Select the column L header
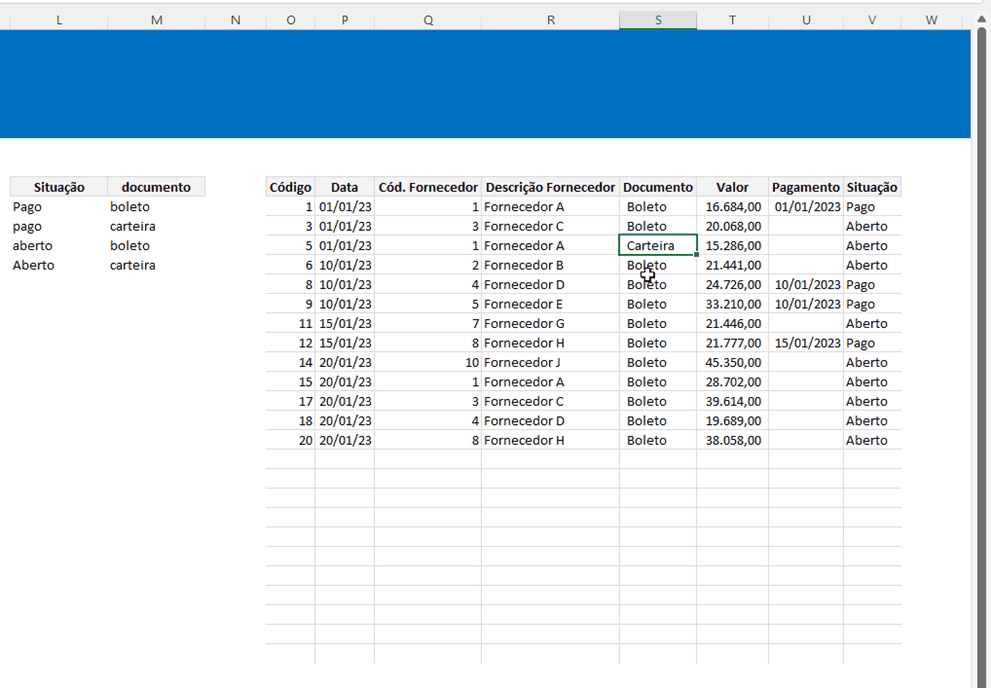The width and height of the screenshot is (991, 688). (59, 20)
